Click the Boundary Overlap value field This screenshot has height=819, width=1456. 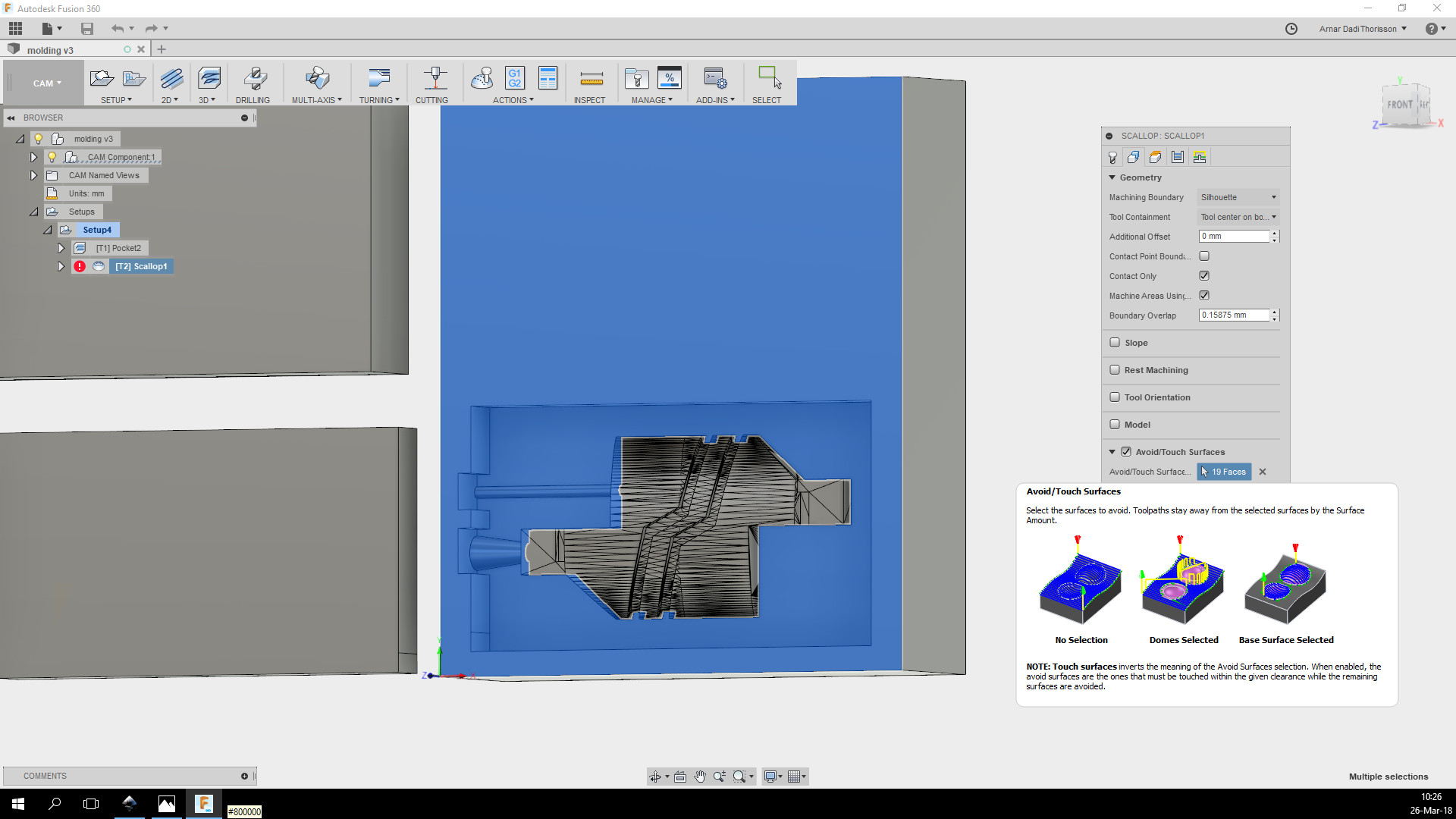(x=1233, y=315)
